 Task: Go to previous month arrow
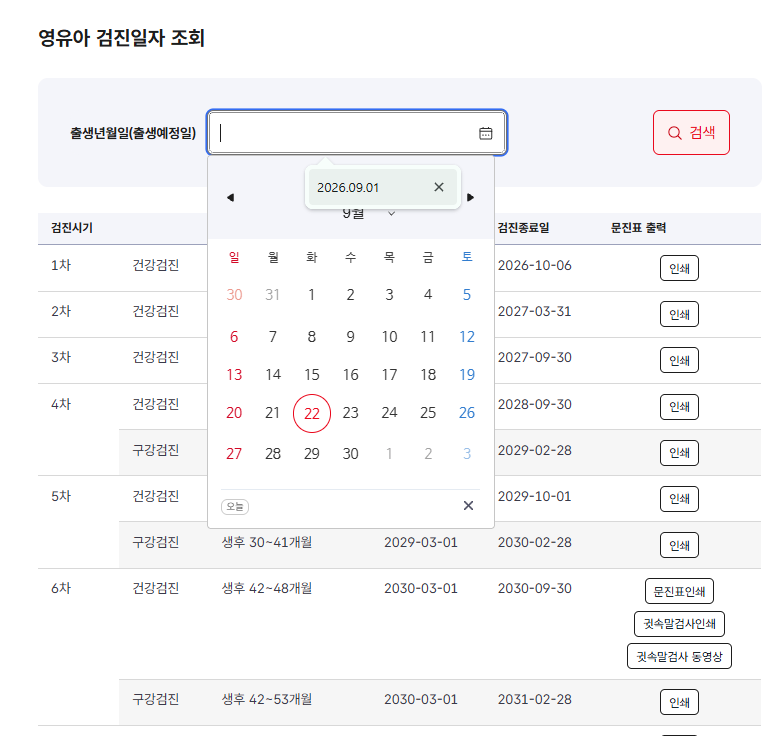pos(231,198)
